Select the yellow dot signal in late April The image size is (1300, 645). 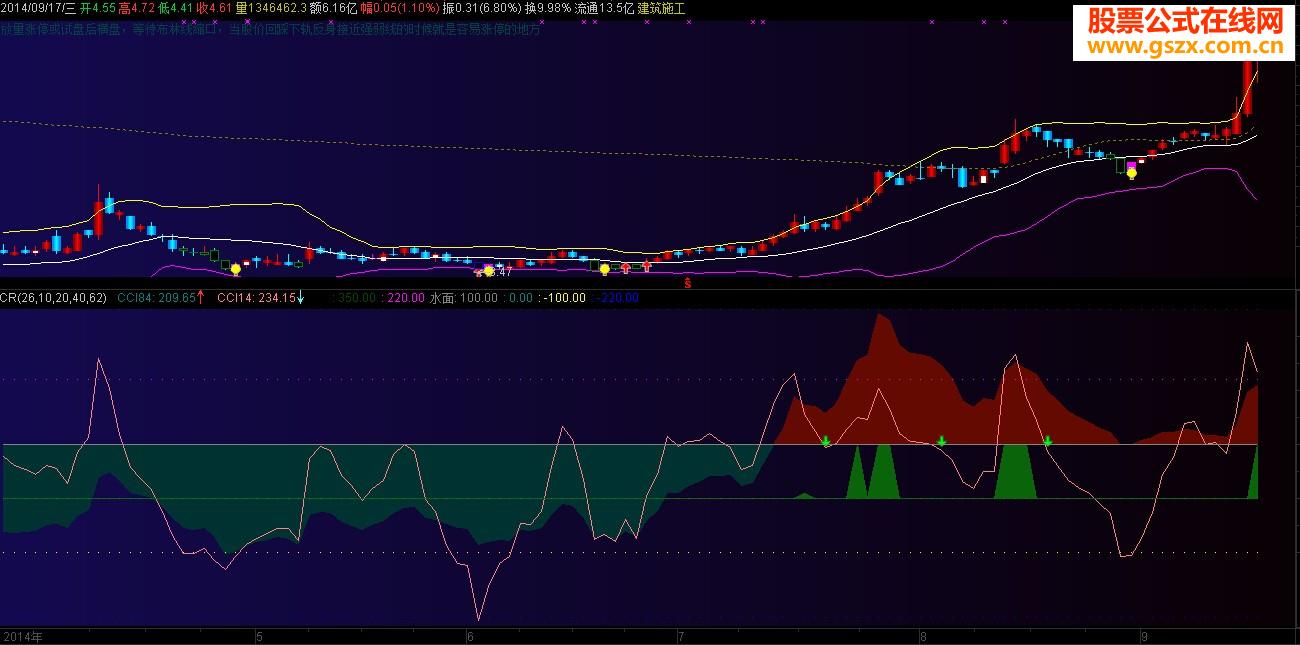(235, 269)
